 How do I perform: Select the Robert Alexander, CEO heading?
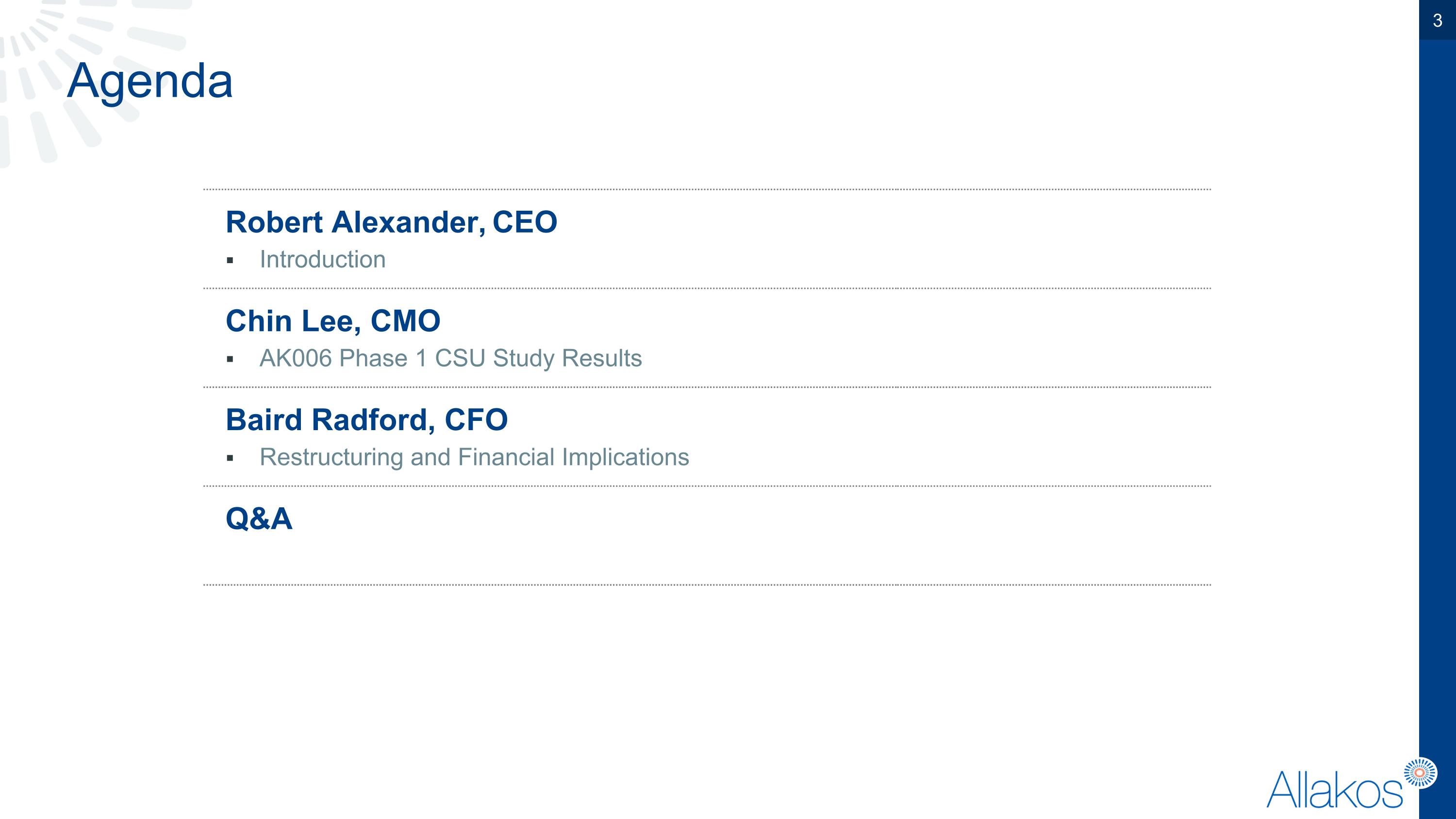point(391,222)
